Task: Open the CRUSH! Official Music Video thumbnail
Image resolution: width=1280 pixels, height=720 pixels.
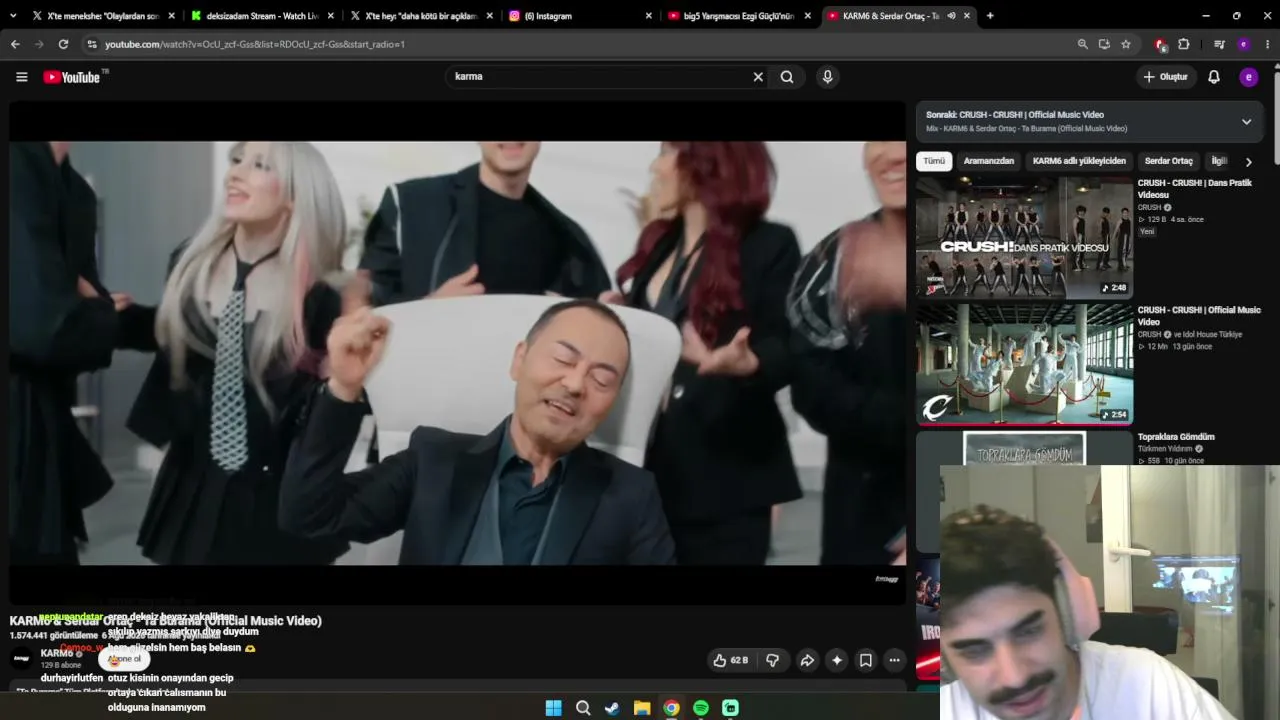Action: pyautogui.click(x=1024, y=365)
